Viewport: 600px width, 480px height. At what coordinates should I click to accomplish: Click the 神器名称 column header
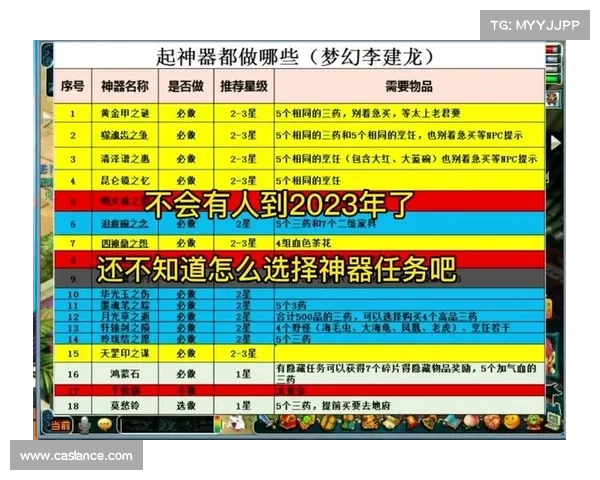tap(125, 86)
